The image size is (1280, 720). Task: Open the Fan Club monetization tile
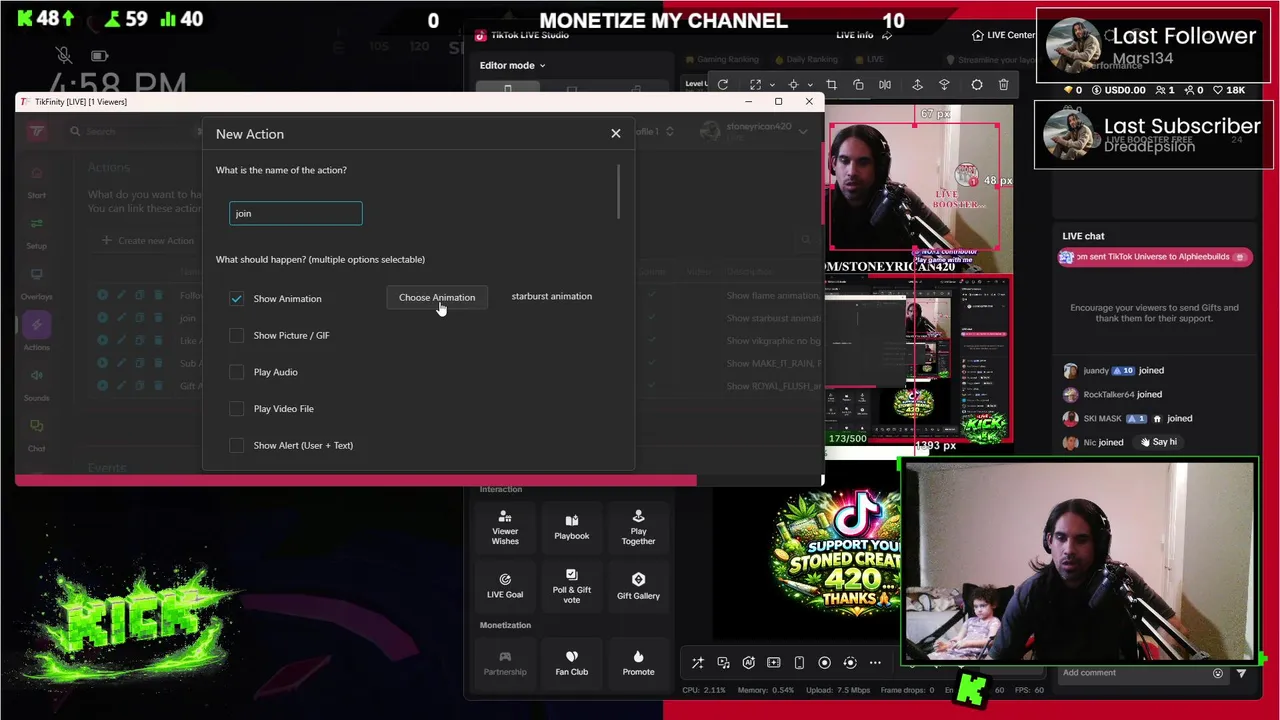(572, 663)
